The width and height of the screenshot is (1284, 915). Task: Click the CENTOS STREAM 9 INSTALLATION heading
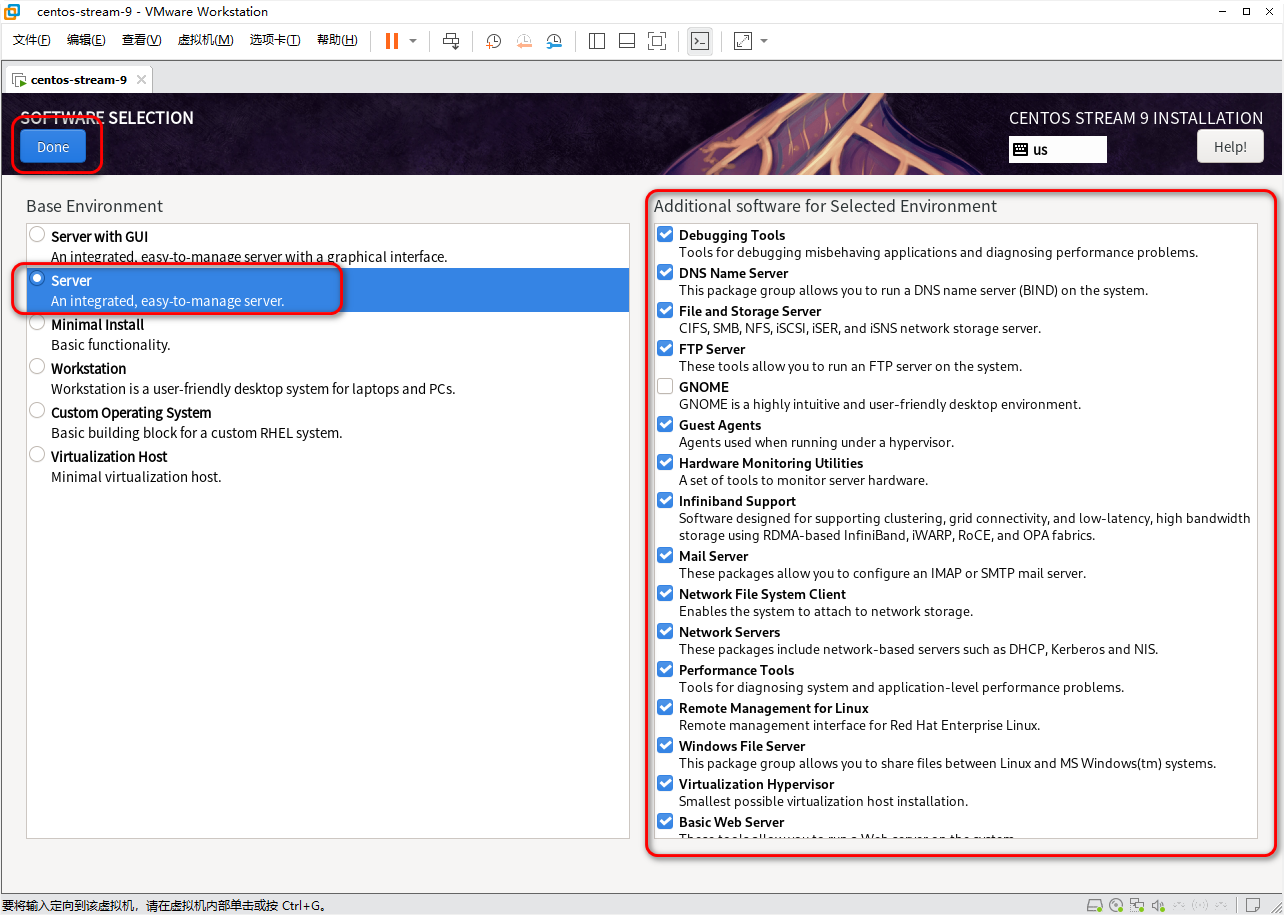coord(1136,118)
